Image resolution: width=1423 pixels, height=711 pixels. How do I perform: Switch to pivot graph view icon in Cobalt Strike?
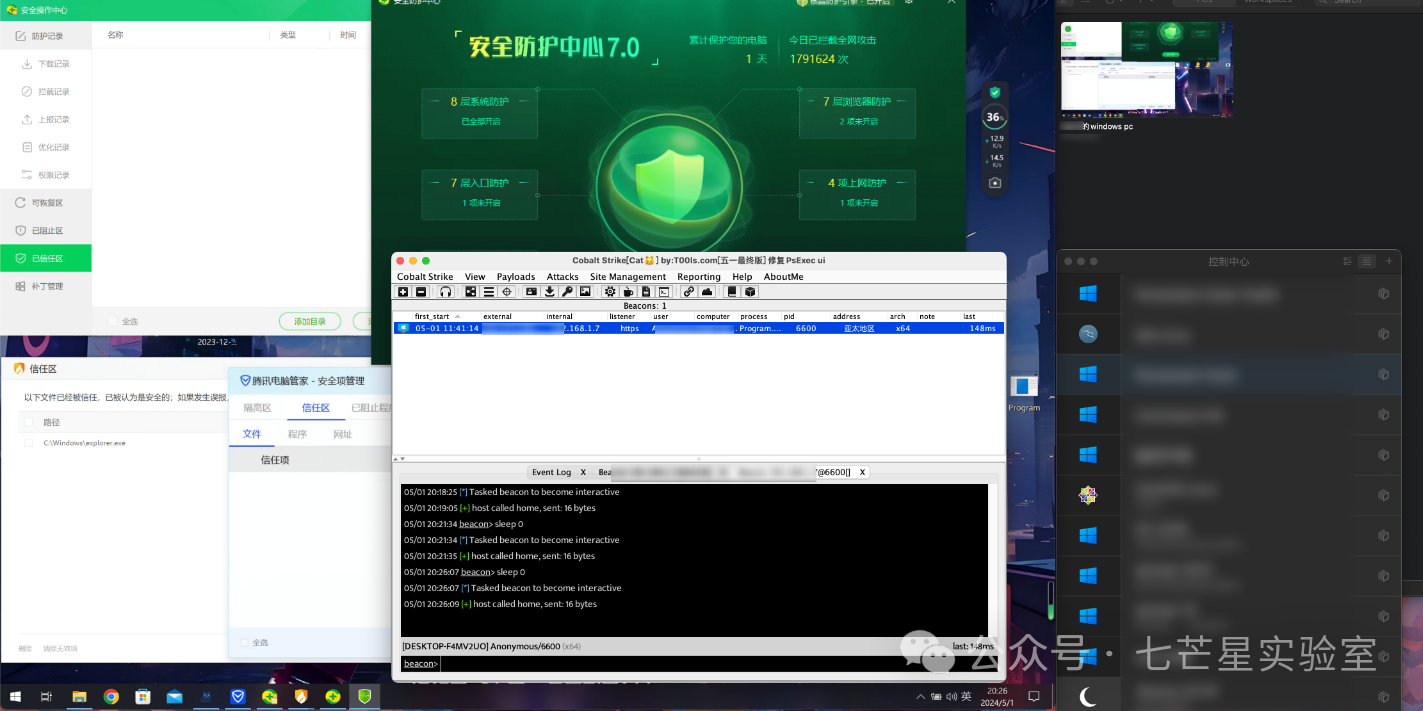[471, 292]
